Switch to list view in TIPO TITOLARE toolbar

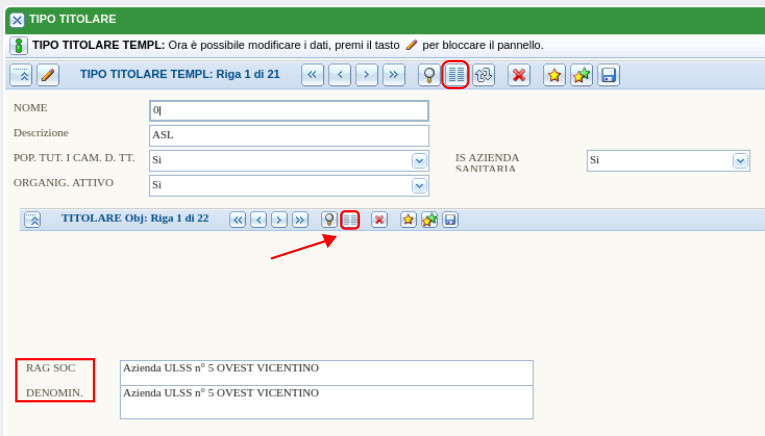456,75
